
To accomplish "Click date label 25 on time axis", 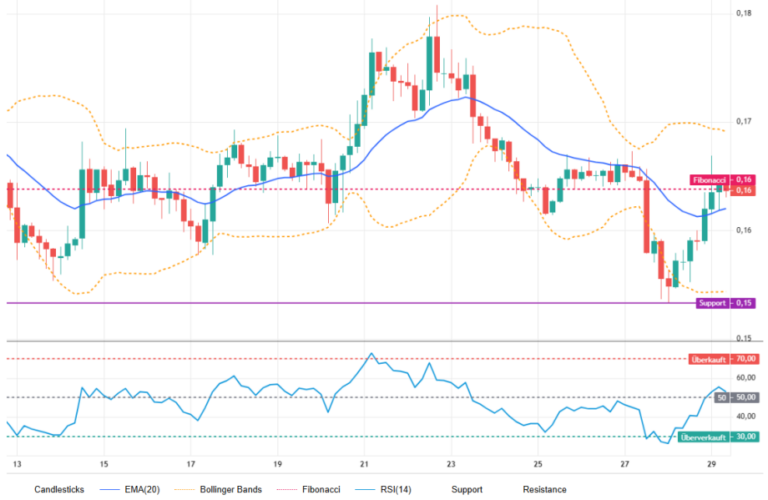I will tap(538, 464).
